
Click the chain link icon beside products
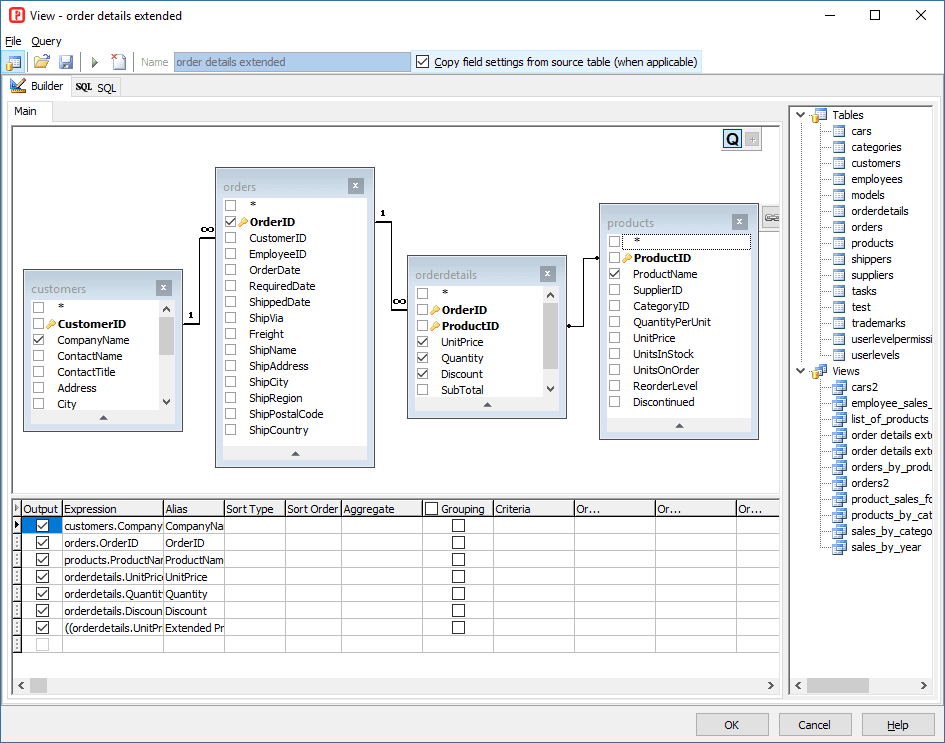coord(771,217)
